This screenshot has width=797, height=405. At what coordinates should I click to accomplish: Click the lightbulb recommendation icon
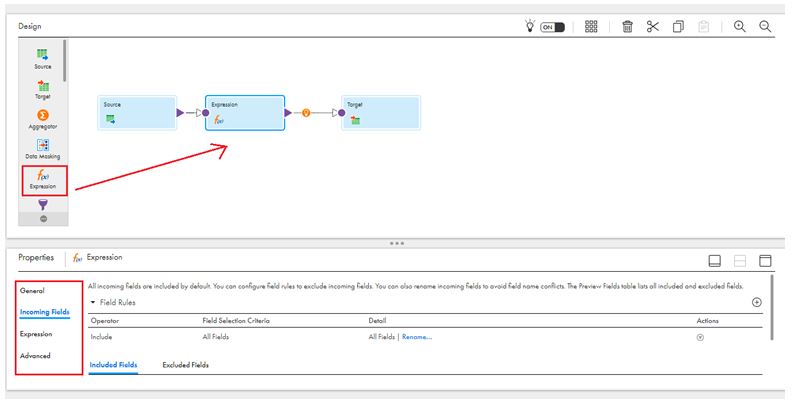tap(530, 26)
